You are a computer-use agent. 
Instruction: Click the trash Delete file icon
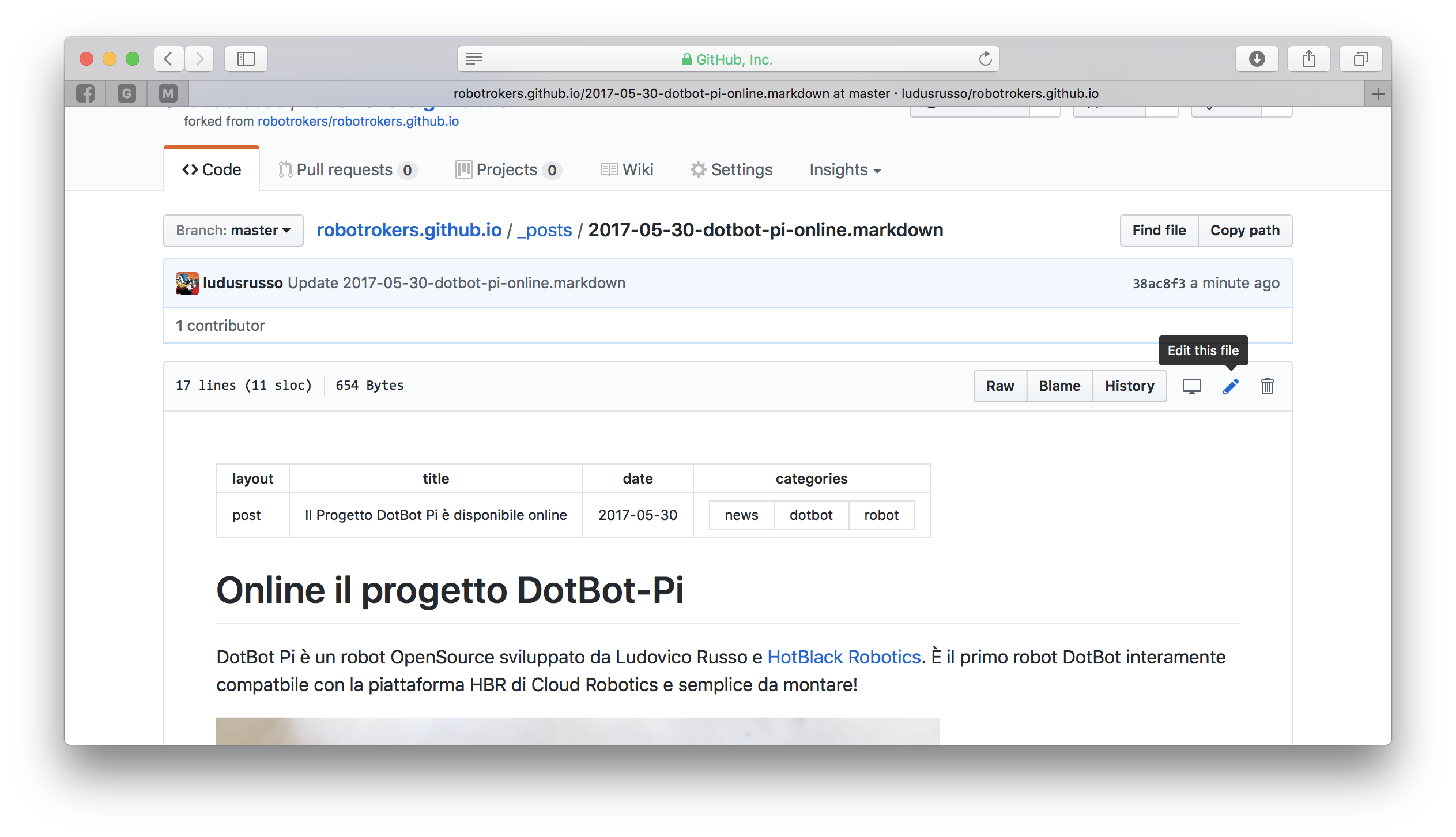click(x=1267, y=386)
